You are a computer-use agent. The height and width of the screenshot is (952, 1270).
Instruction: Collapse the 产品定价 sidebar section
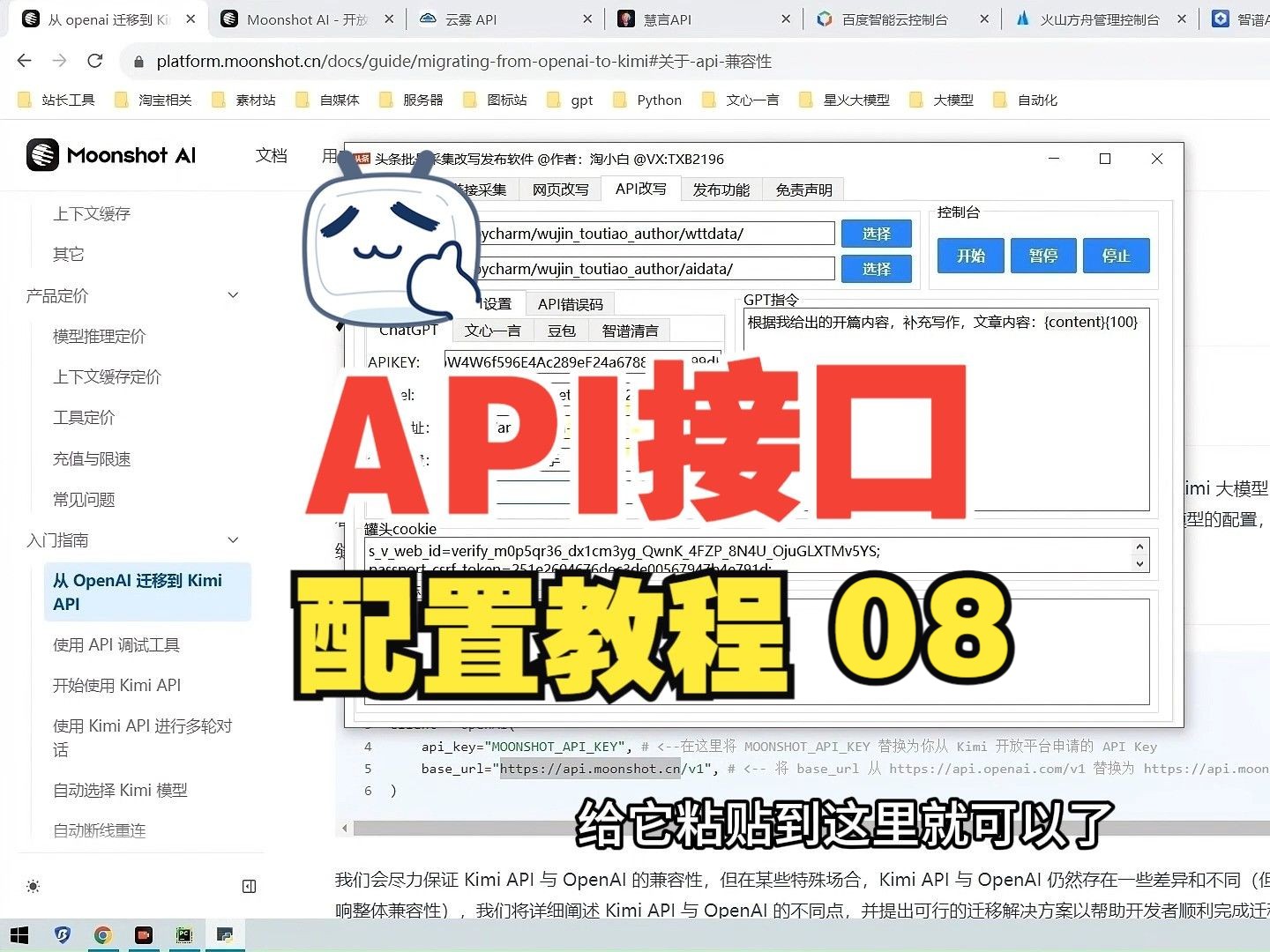point(233,295)
